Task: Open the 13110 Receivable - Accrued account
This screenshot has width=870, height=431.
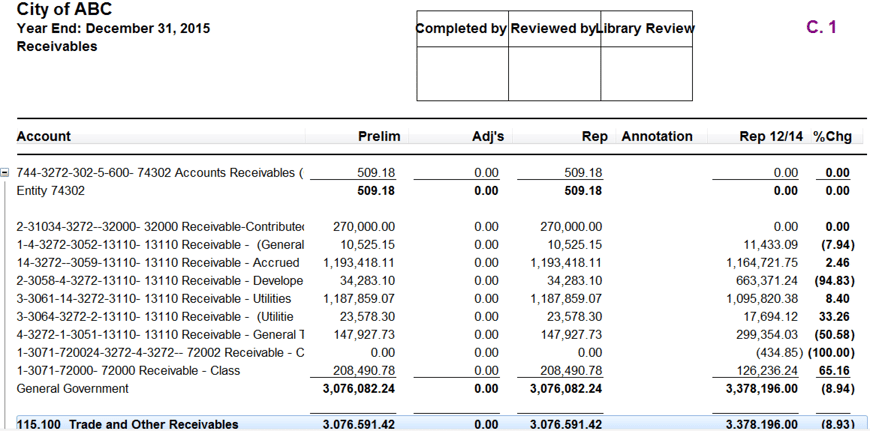Action: pyautogui.click(x=160, y=263)
